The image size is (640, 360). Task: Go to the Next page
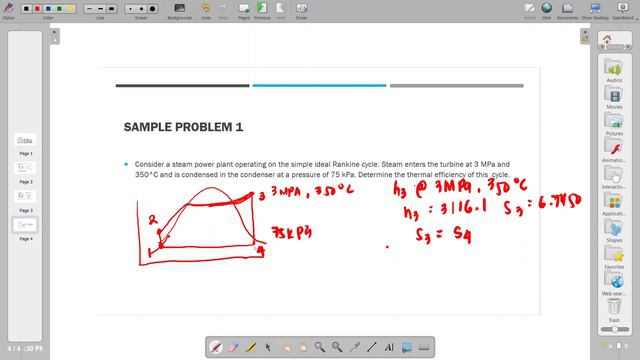point(280,11)
